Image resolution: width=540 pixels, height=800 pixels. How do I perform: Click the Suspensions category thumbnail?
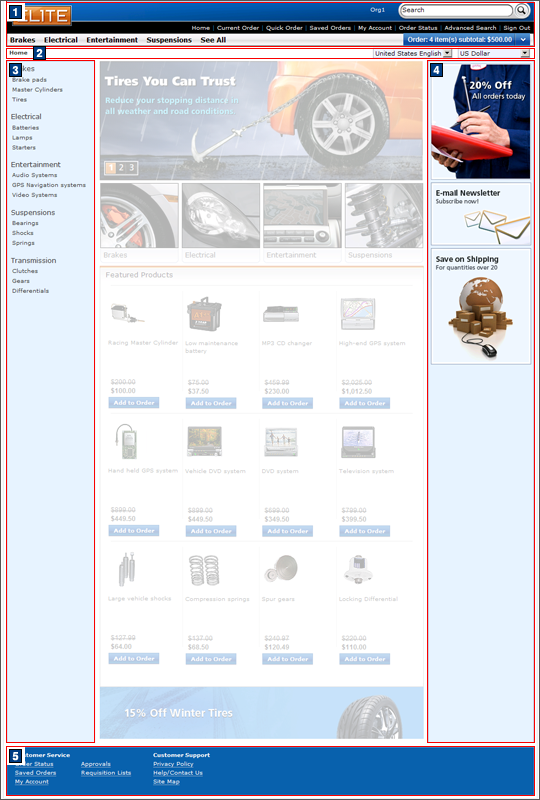(x=384, y=216)
